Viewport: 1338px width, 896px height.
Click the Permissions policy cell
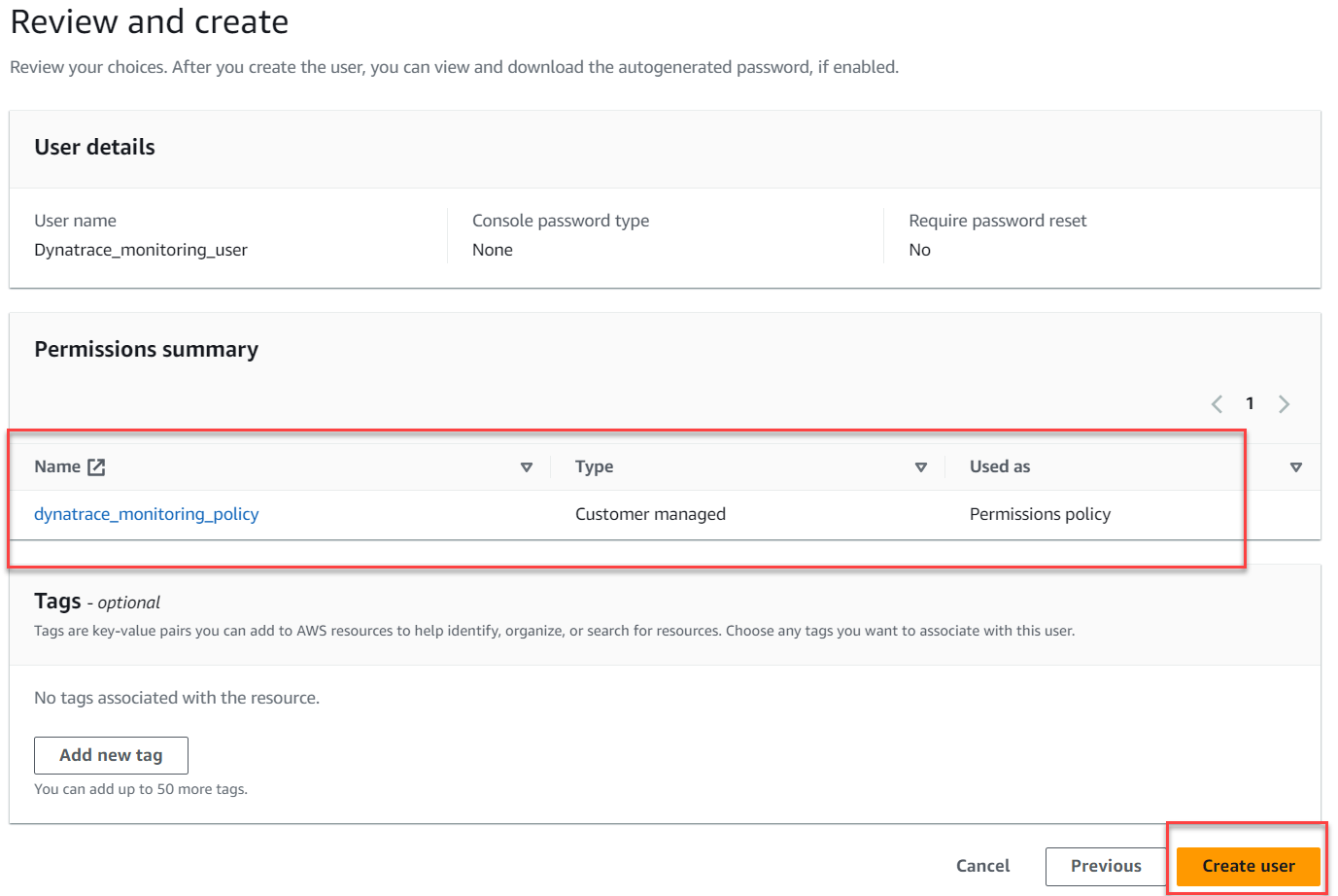pyautogui.click(x=1040, y=514)
